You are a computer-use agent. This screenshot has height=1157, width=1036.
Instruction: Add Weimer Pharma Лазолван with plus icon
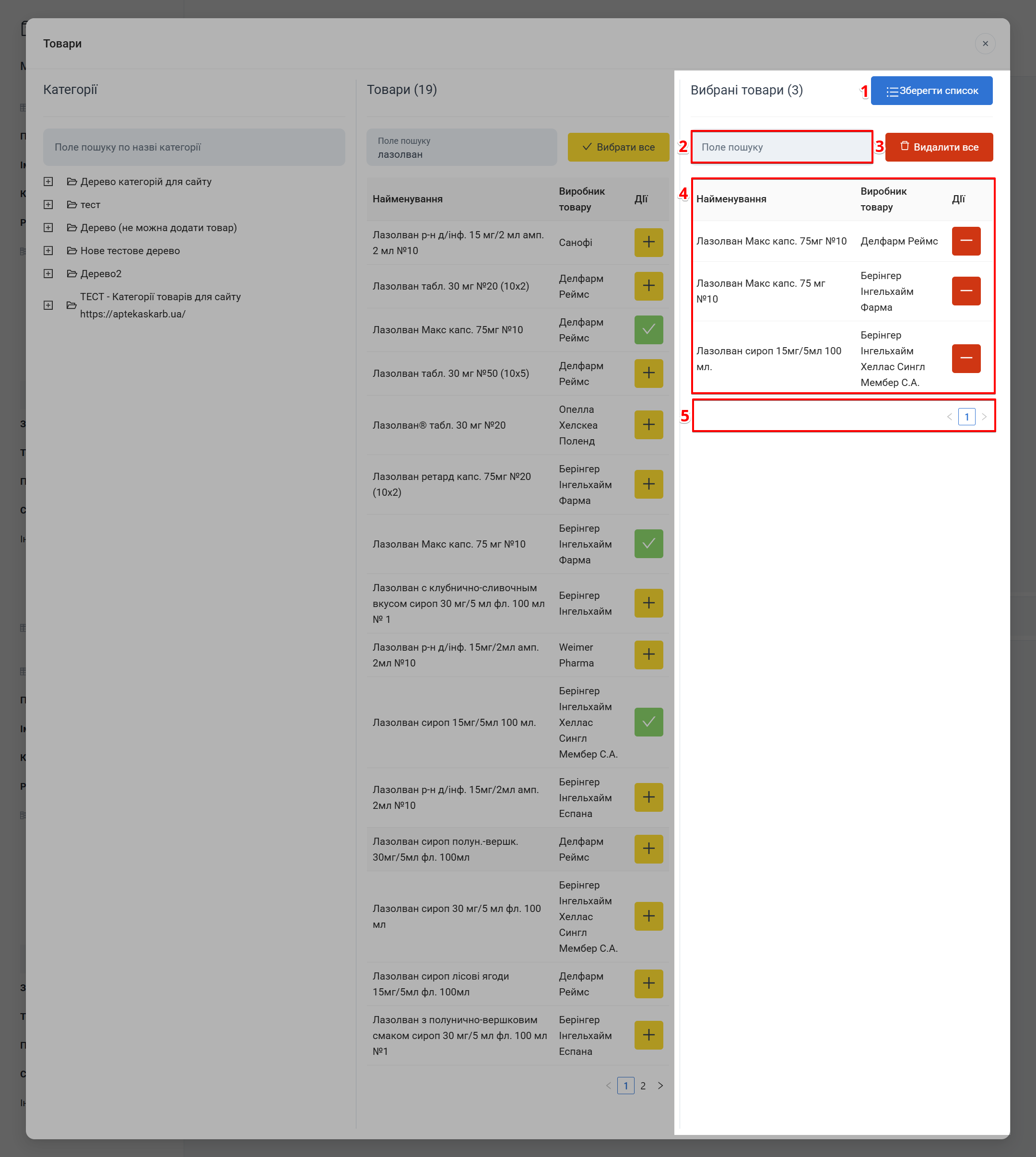(x=648, y=655)
